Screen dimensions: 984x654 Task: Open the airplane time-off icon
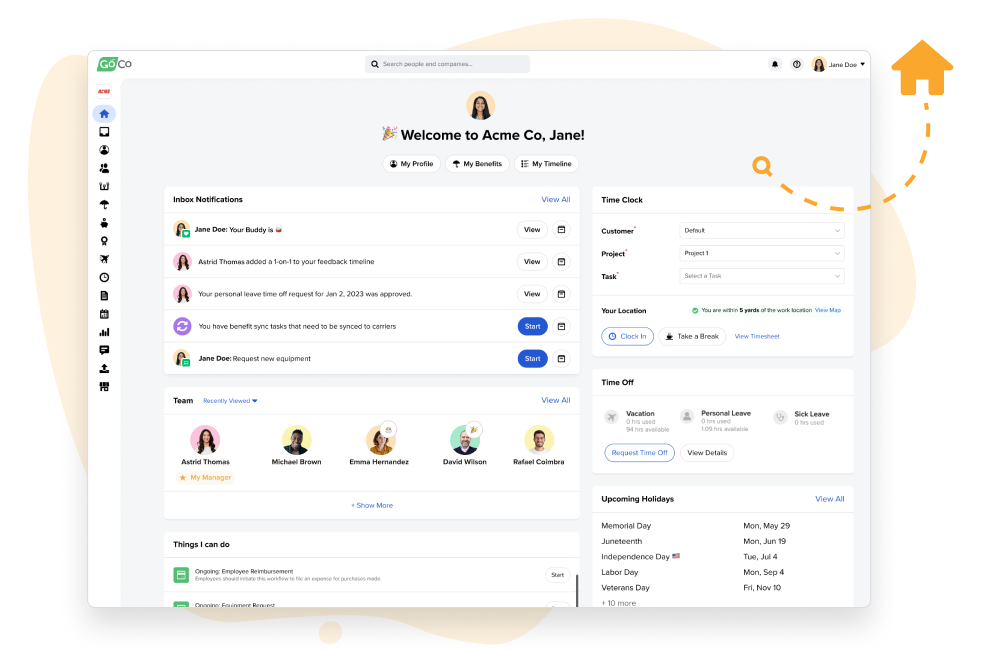pos(104,258)
